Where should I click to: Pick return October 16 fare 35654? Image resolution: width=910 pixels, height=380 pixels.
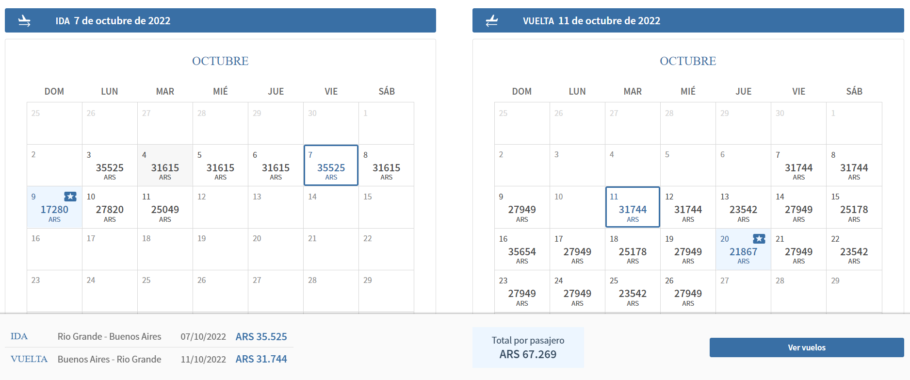pos(522,249)
